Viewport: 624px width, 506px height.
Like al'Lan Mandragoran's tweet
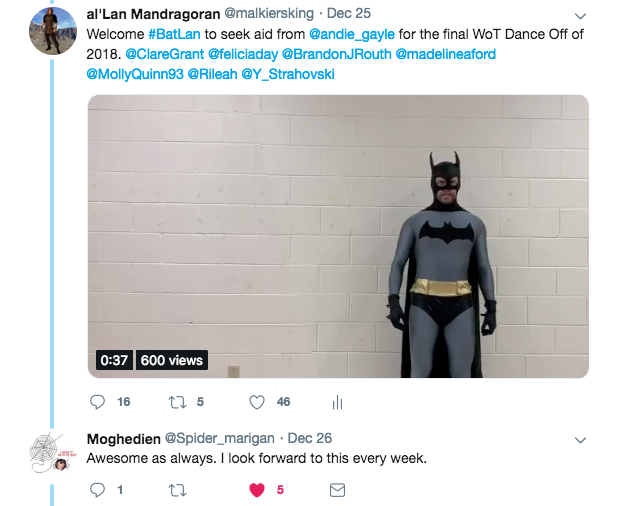pyautogui.click(x=257, y=402)
